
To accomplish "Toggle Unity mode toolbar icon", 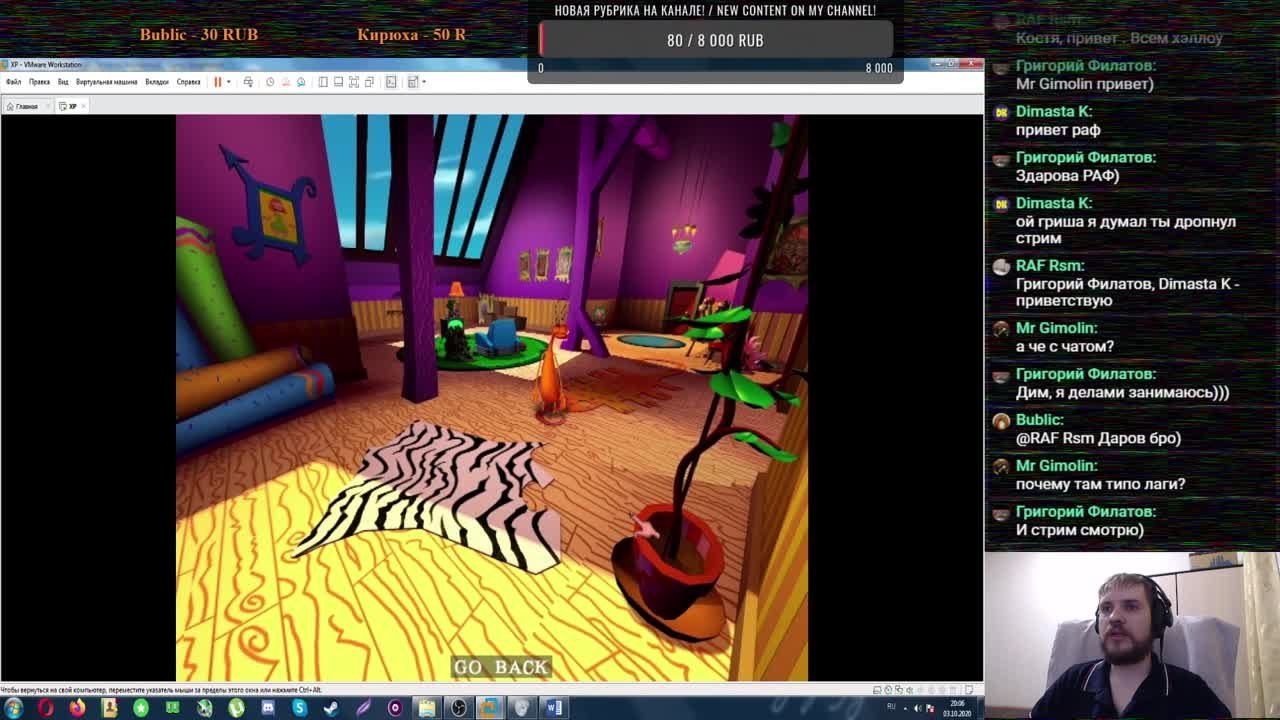I will [x=369, y=82].
